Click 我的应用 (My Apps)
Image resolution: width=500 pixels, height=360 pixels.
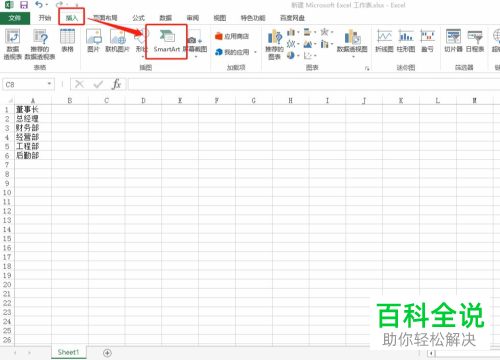233,52
